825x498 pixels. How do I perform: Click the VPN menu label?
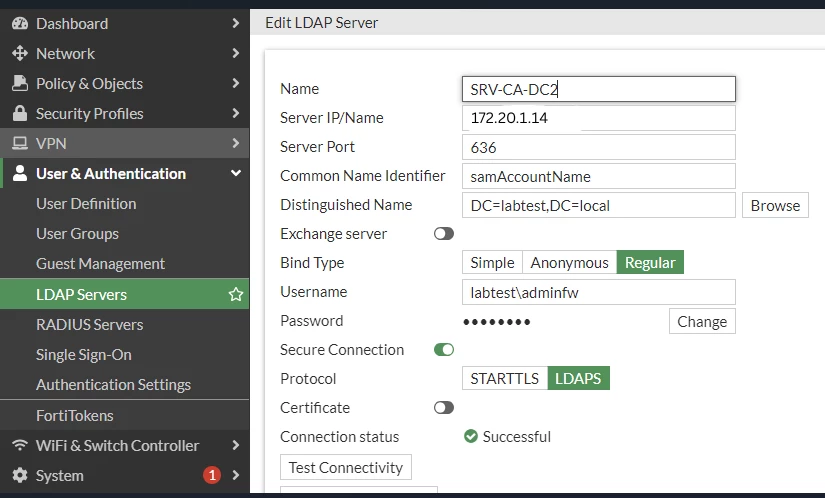51,144
